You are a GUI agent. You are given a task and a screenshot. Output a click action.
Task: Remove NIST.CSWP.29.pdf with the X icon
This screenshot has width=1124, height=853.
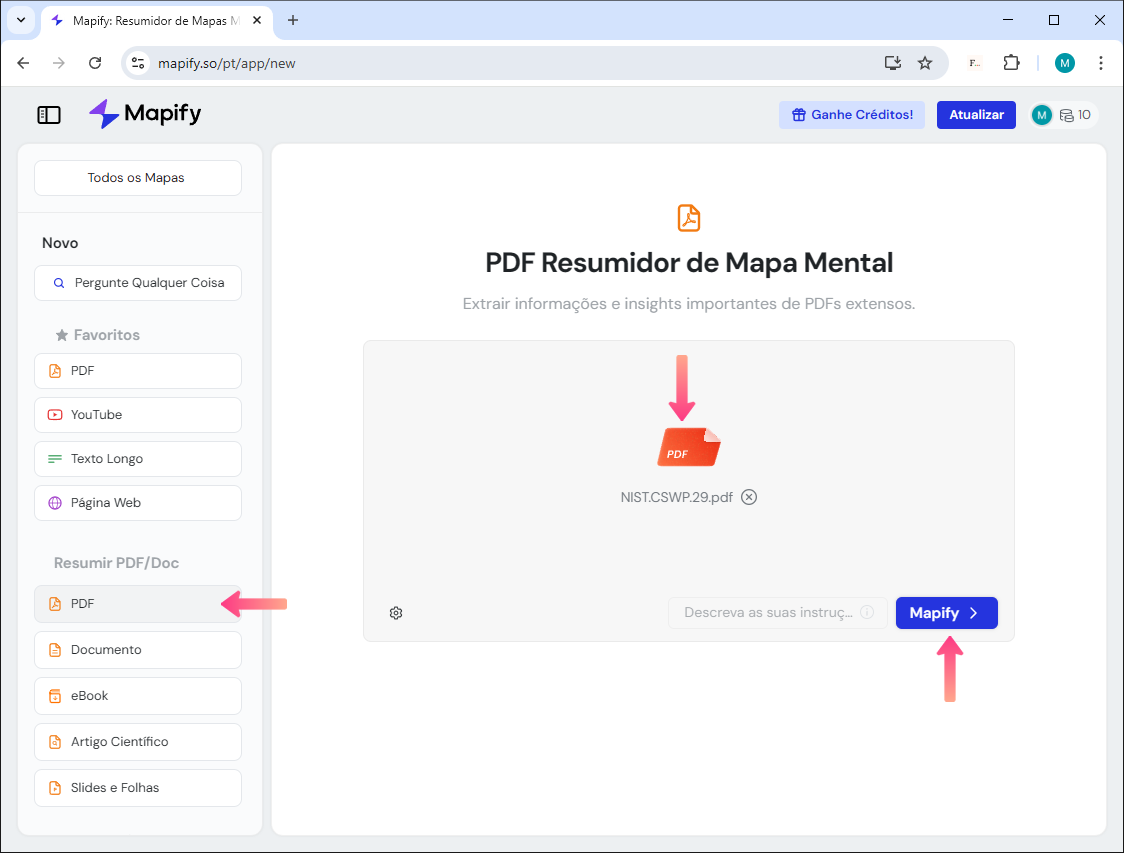[749, 497]
